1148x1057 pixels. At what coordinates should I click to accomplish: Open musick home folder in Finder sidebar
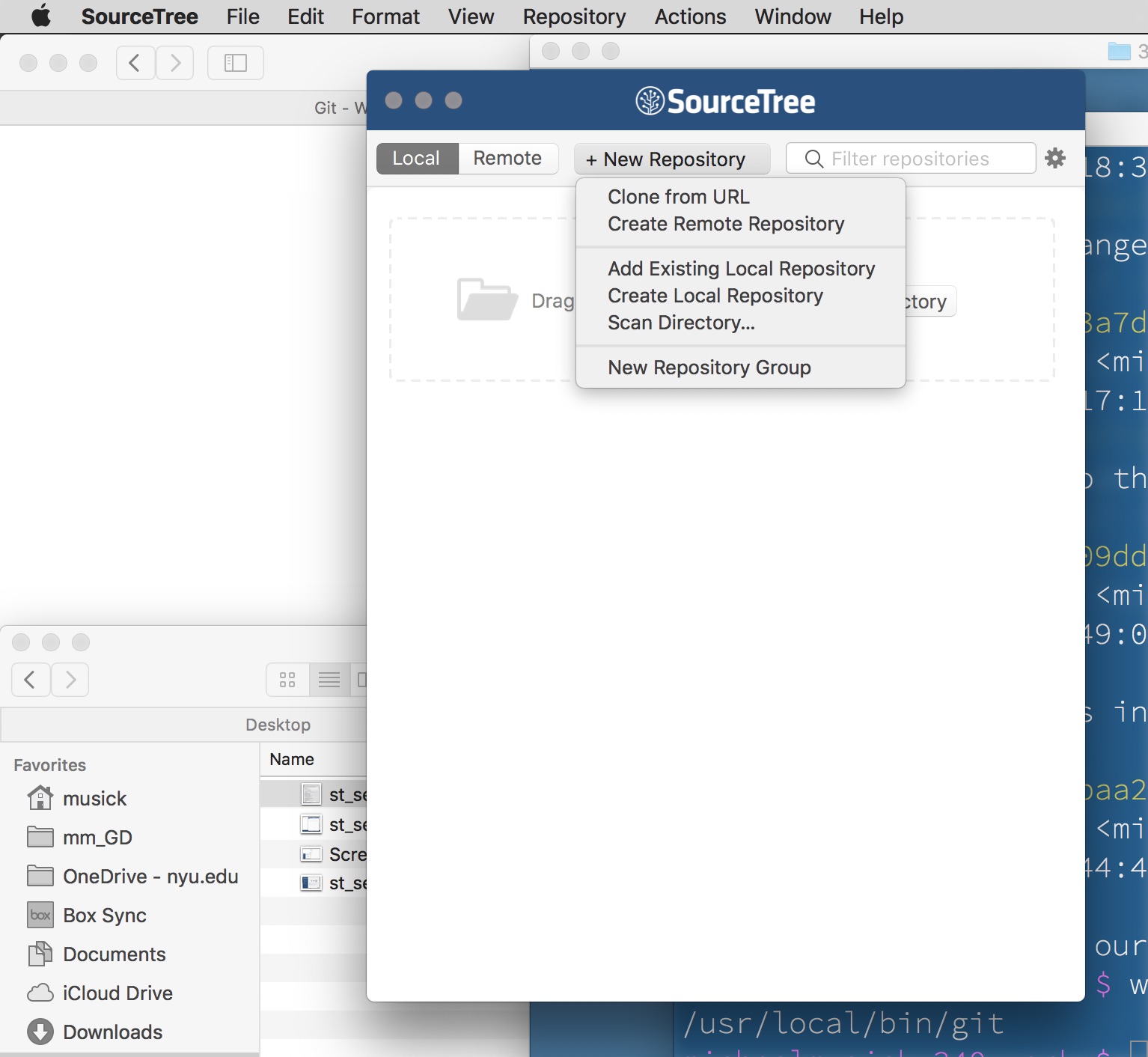tap(76, 798)
